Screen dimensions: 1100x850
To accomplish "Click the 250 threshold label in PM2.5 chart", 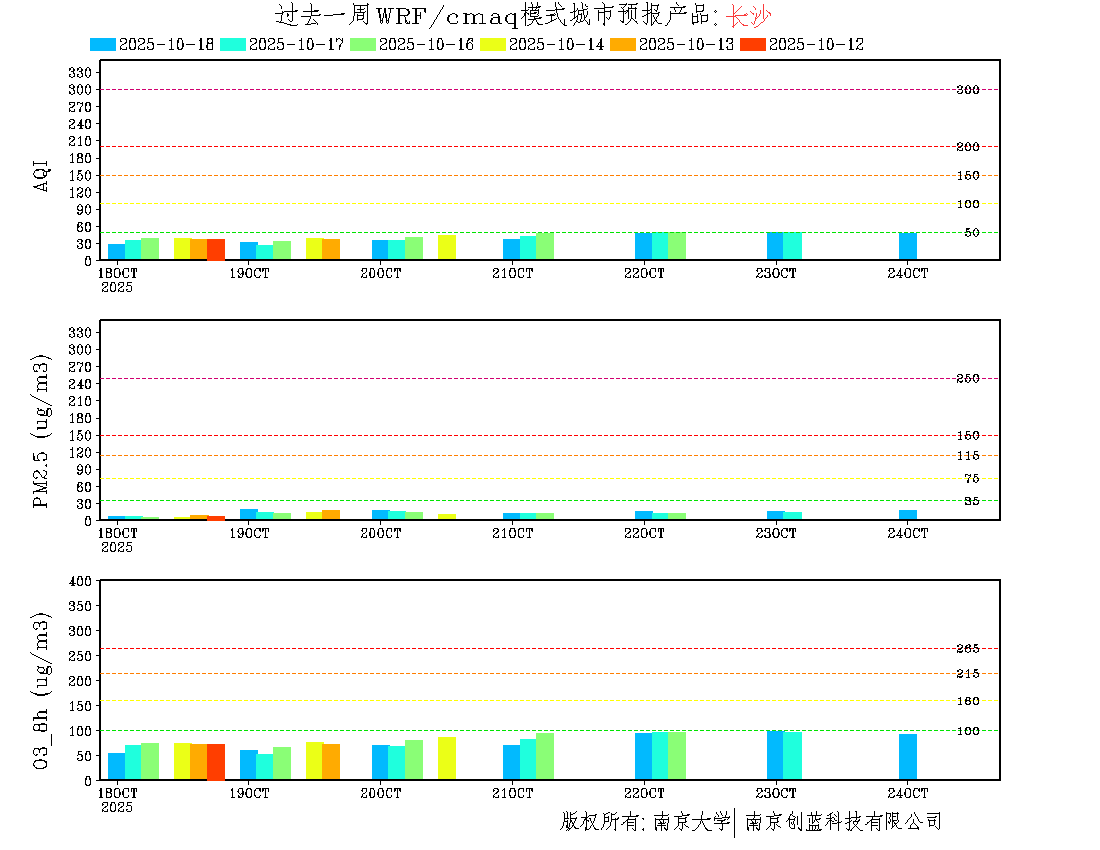I will tap(967, 379).
